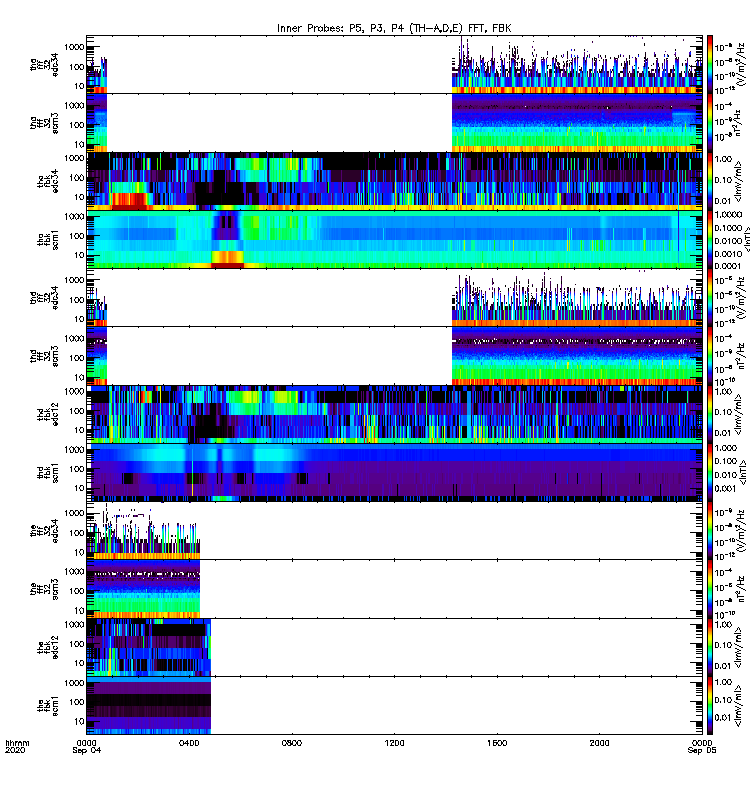This screenshot has width=750, height=800.
Task: Click the '0000 Sep 05' time axis label
Action: [x=702, y=746]
